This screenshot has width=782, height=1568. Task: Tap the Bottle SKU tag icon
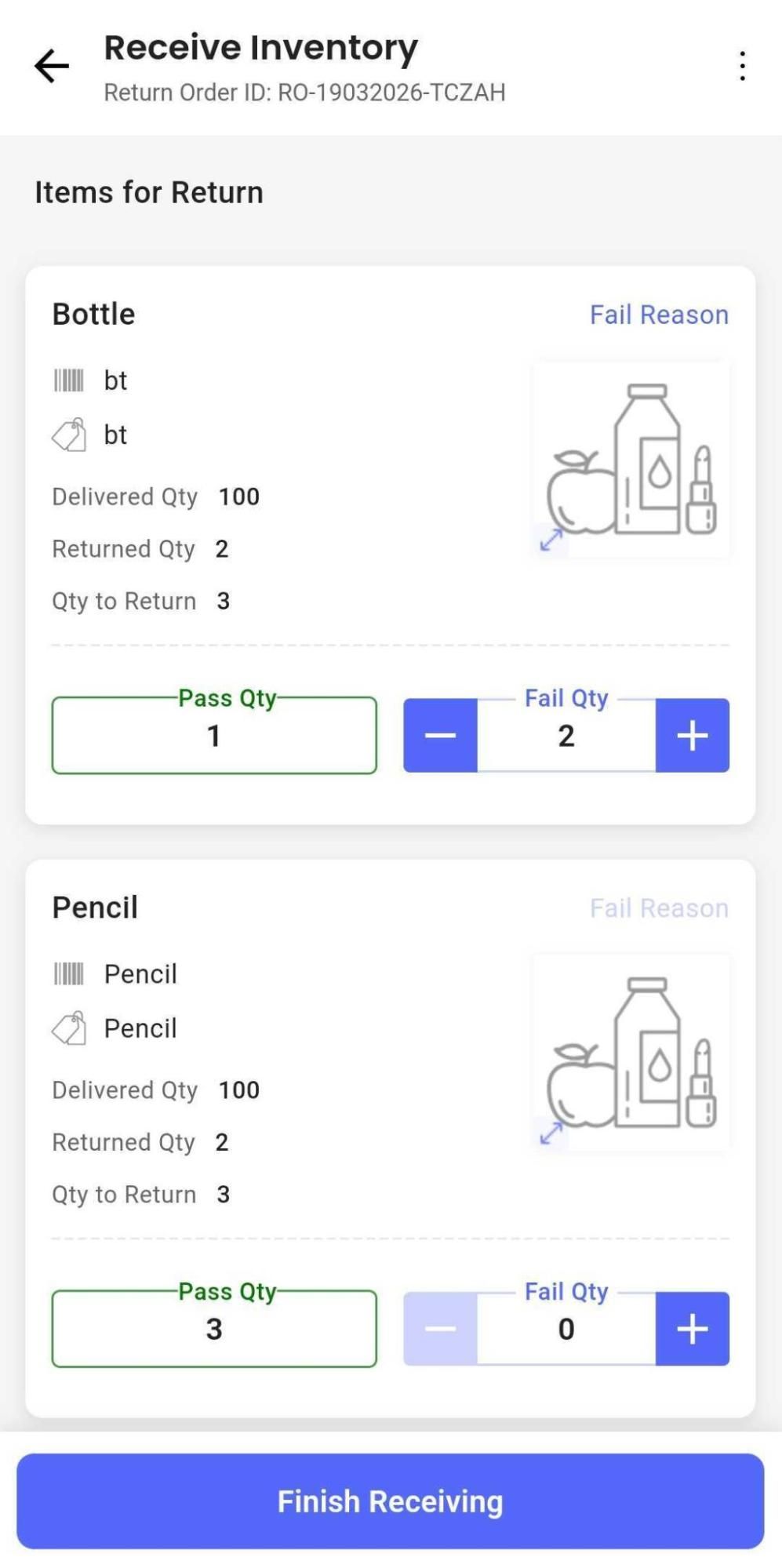(69, 435)
